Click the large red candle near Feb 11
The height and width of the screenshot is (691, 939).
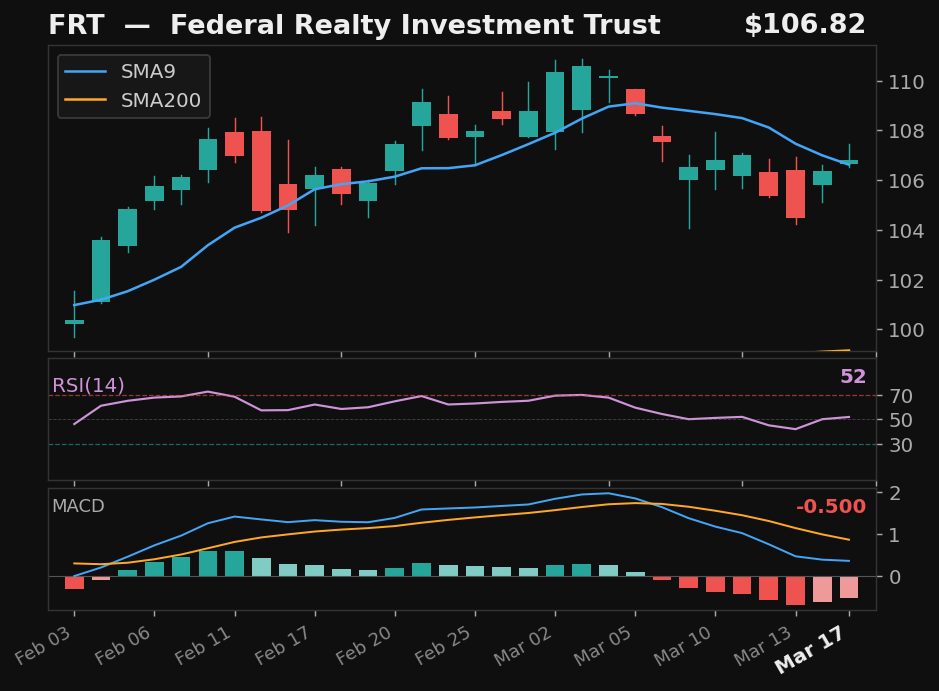point(262,170)
